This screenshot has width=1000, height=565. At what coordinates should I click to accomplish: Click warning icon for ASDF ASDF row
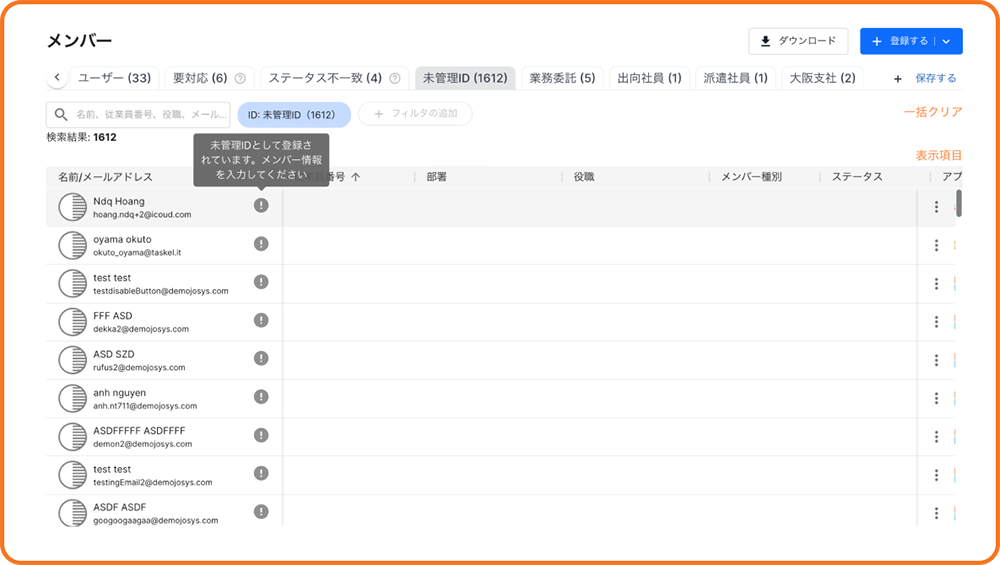(261, 512)
